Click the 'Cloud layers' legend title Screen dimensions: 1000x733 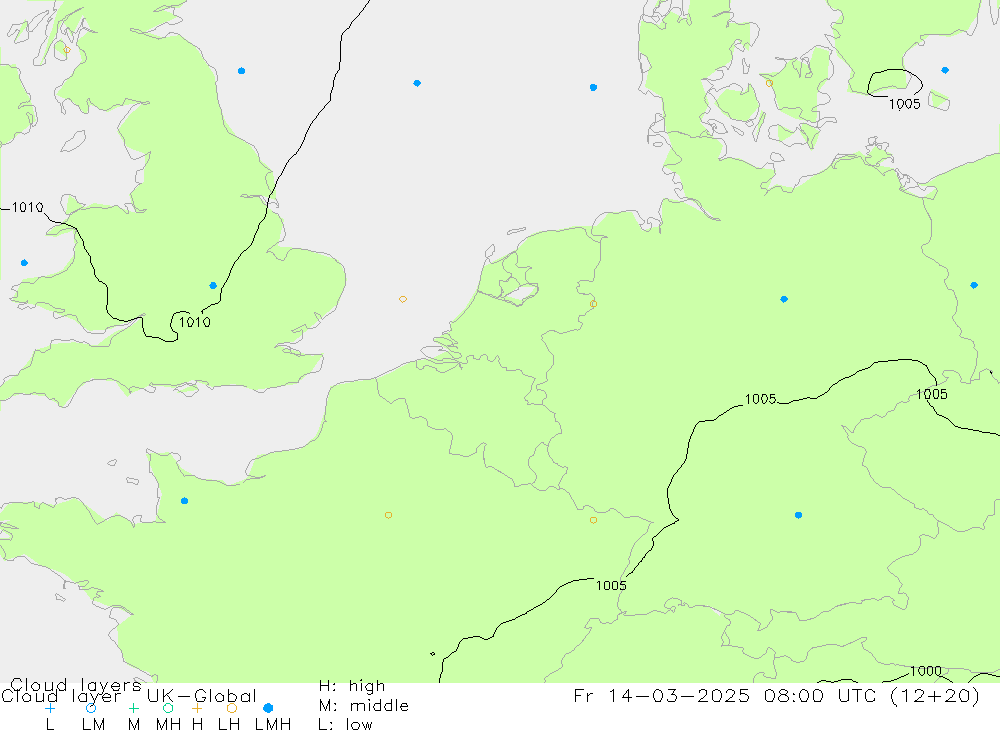tap(76, 686)
